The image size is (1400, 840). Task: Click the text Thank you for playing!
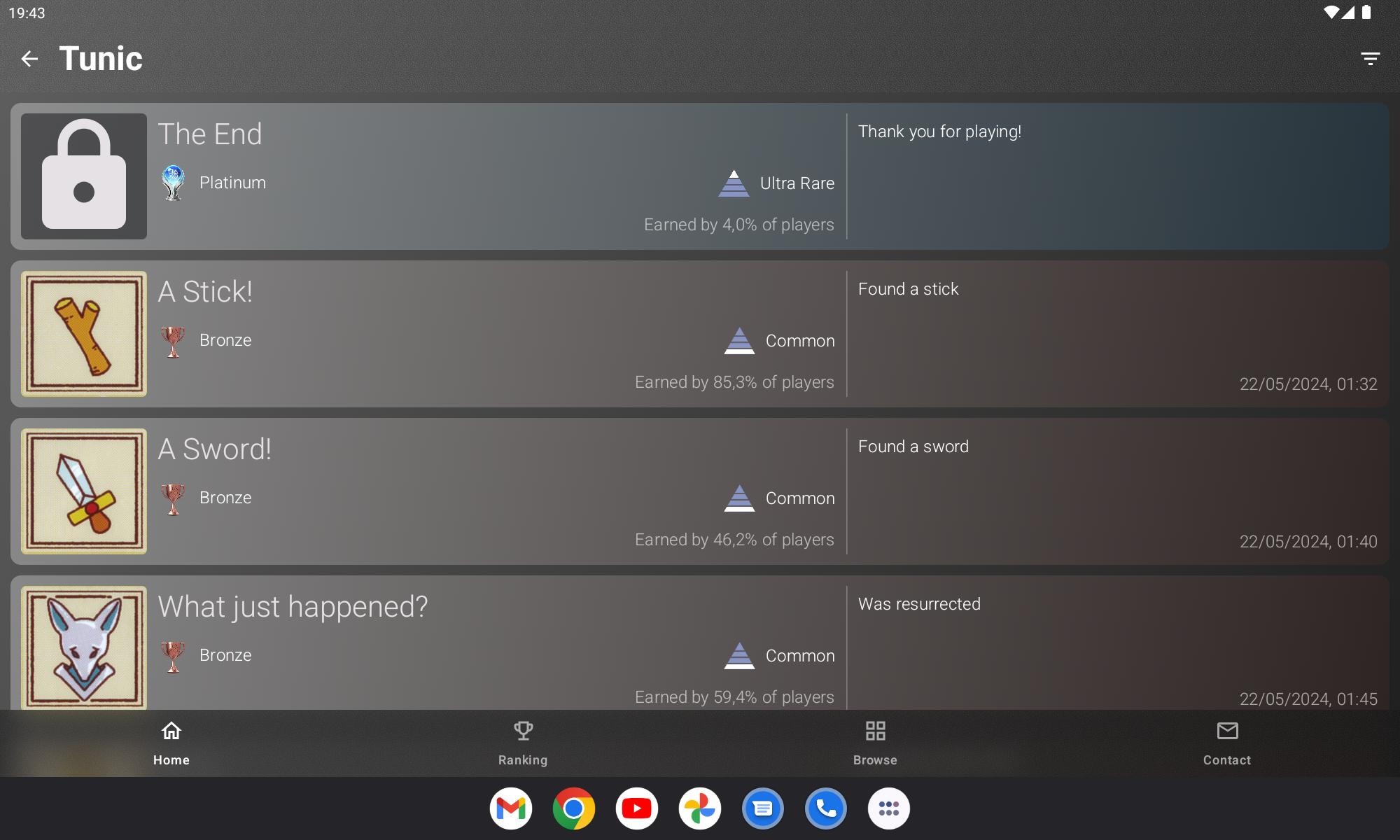pyautogui.click(x=939, y=132)
